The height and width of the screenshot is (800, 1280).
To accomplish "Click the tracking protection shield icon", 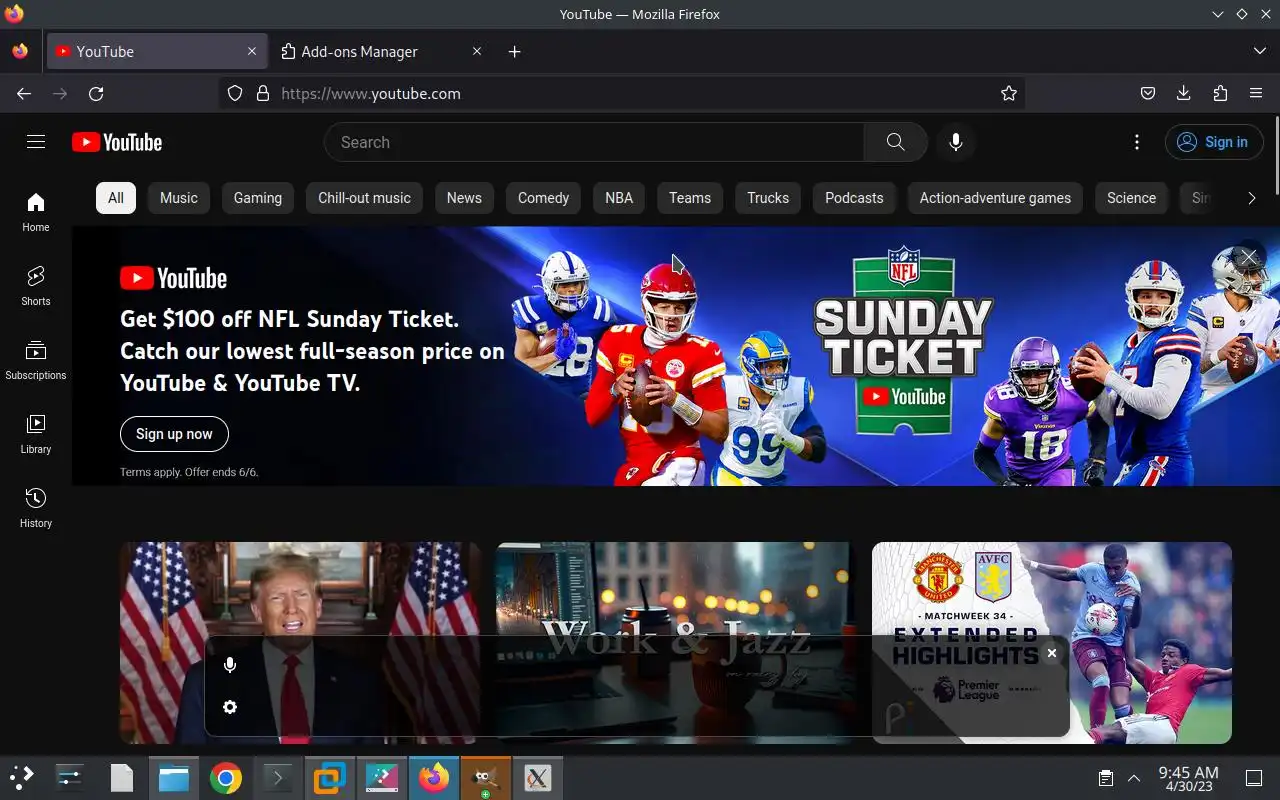I will [235, 93].
